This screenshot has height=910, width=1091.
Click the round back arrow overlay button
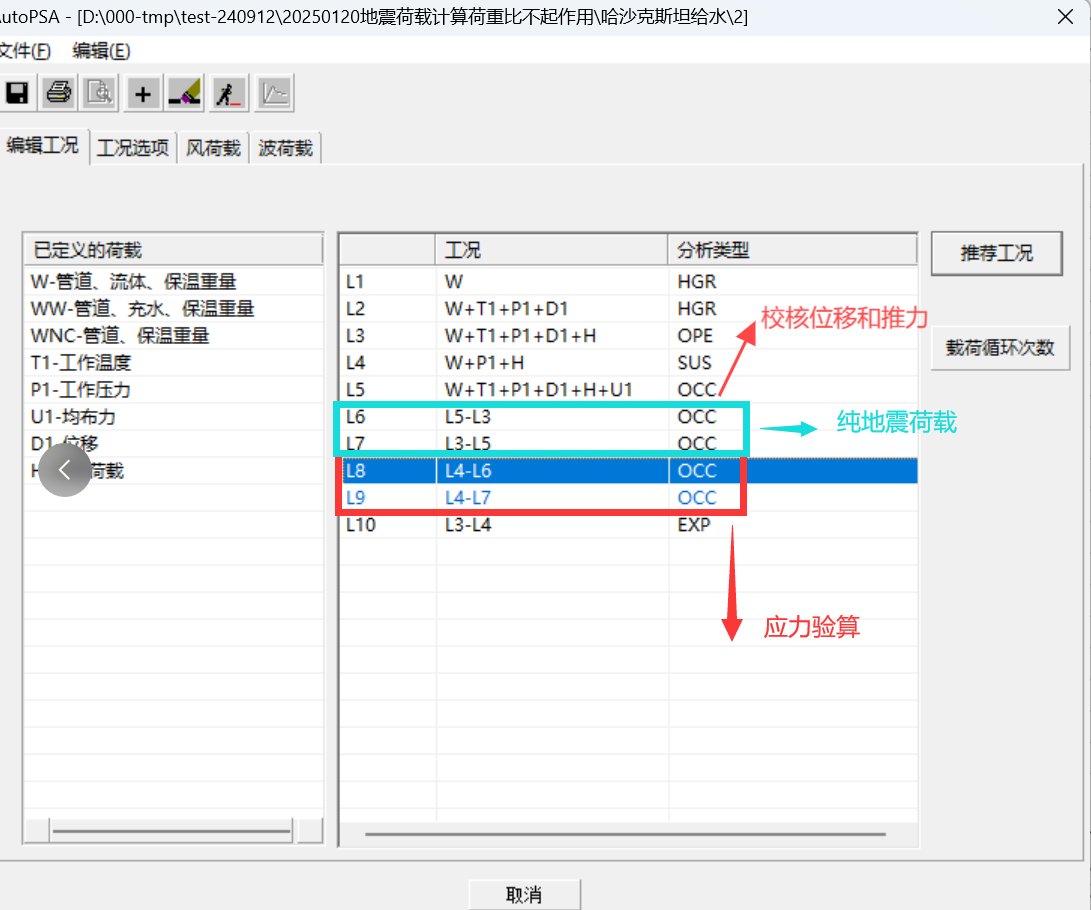click(65, 470)
